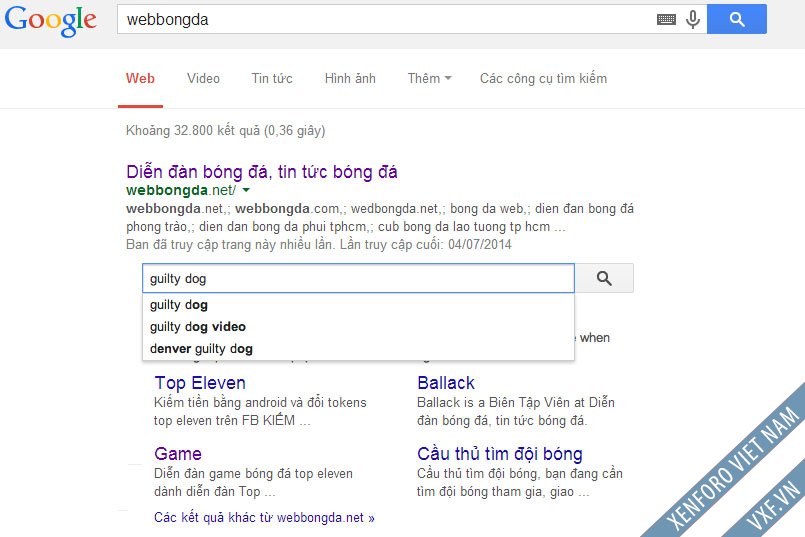The height and width of the screenshot is (537, 805).
Task: Choose the 'guilty dog video' suggestion
Action: point(198,327)
